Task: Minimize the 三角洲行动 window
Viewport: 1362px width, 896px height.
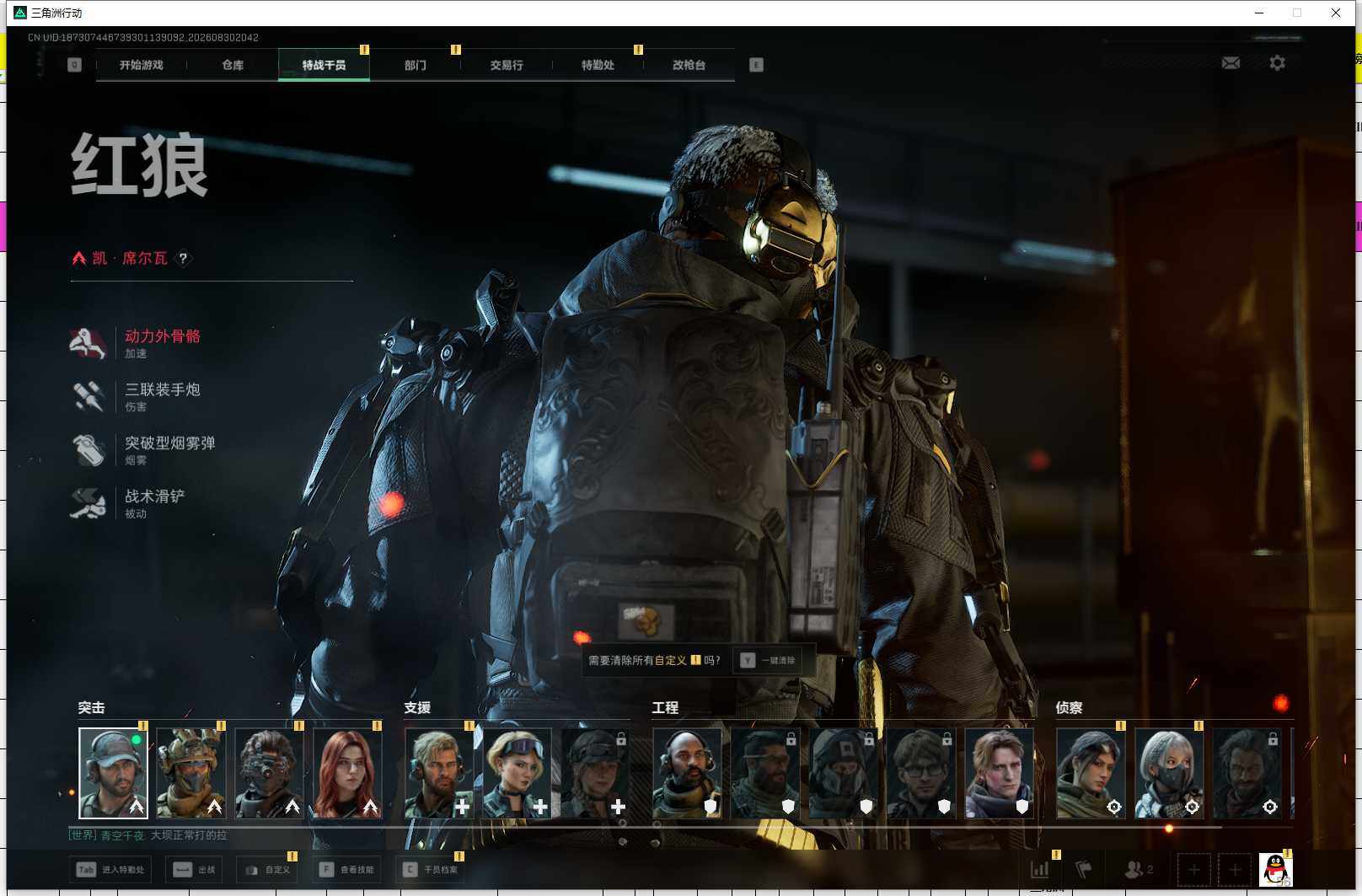Action: [x=1259, y=13]
